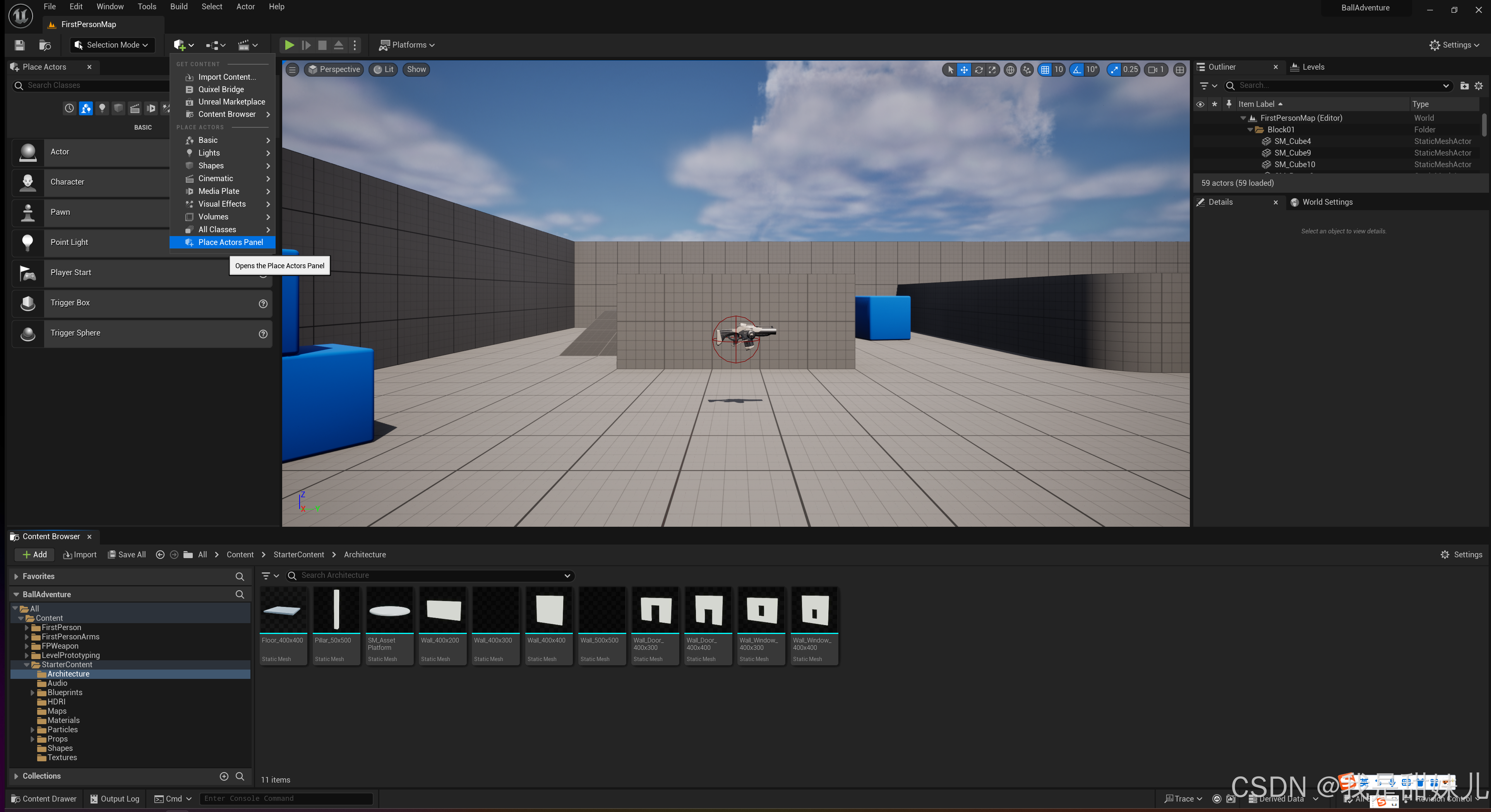Toggle grid snapping in the viewport
1491x812 pixels.
(x=1045, y=69)
